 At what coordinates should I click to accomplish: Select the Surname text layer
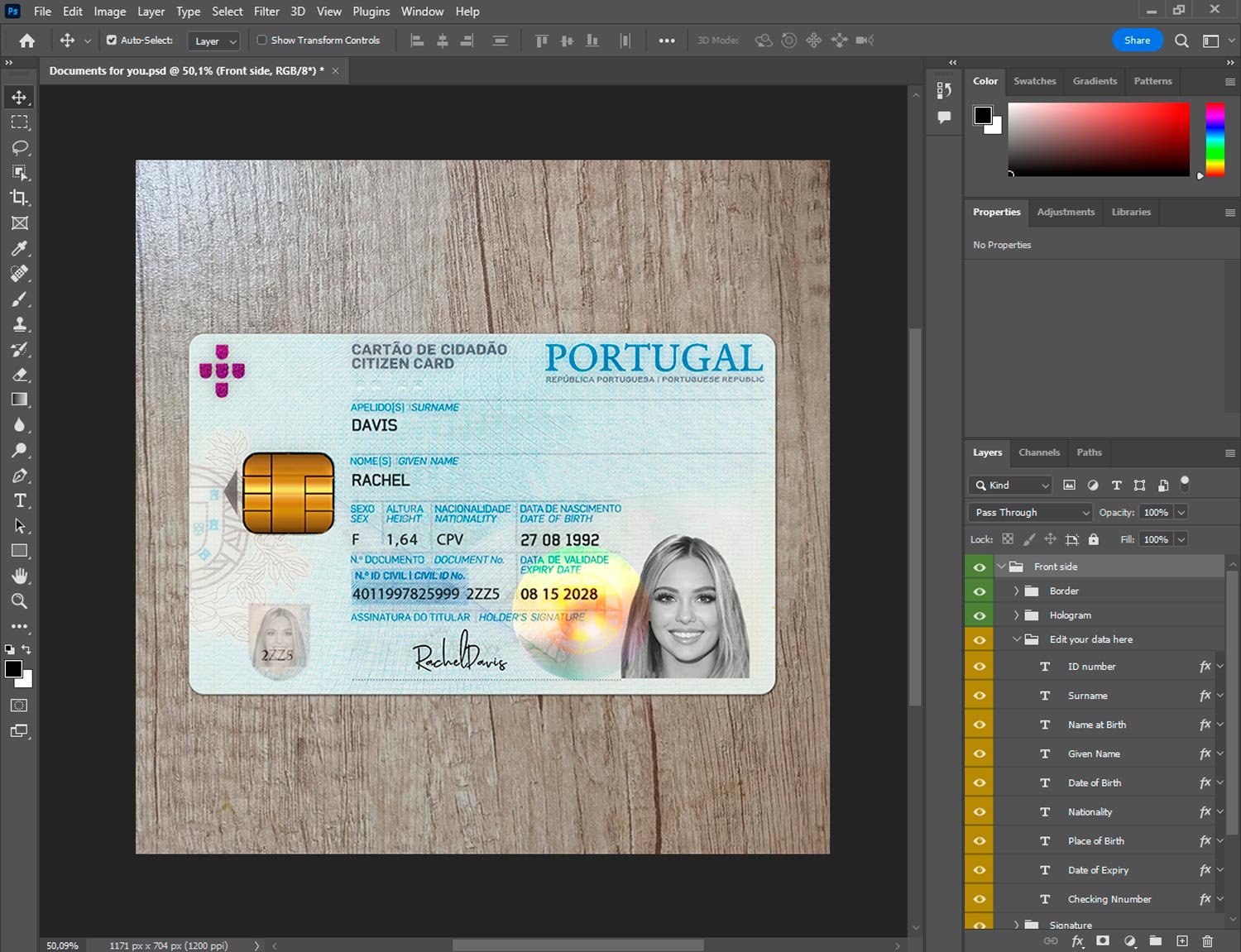[1087, 696]
